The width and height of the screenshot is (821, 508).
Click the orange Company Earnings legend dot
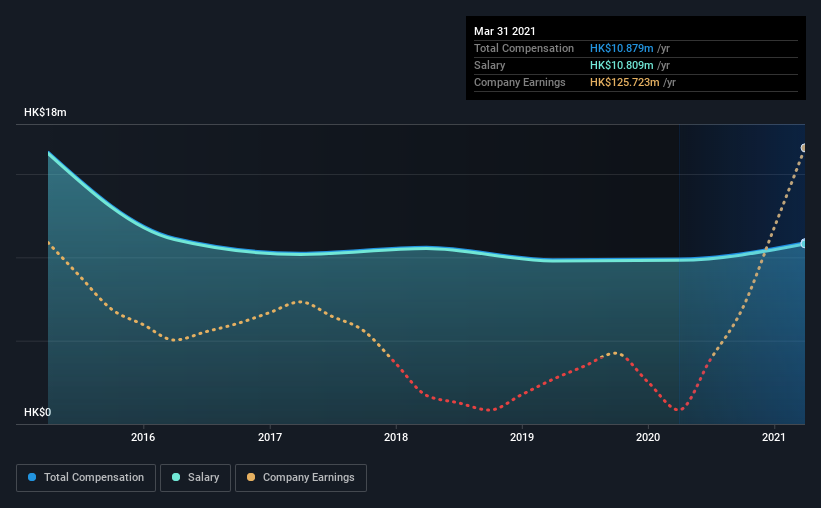[x=251, y=477]
